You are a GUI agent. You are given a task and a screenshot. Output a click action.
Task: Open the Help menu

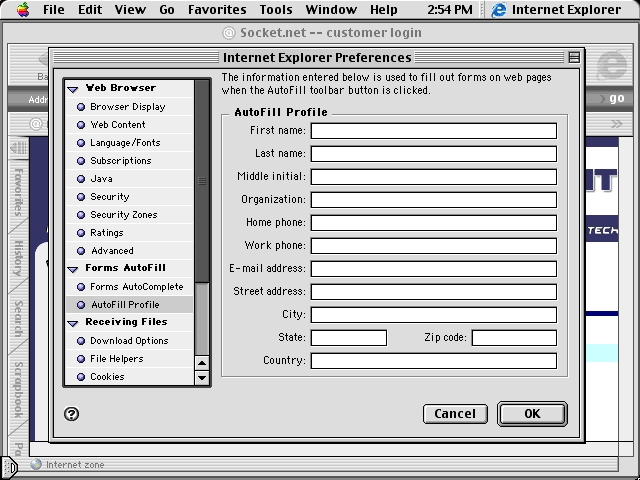[384, 9]
